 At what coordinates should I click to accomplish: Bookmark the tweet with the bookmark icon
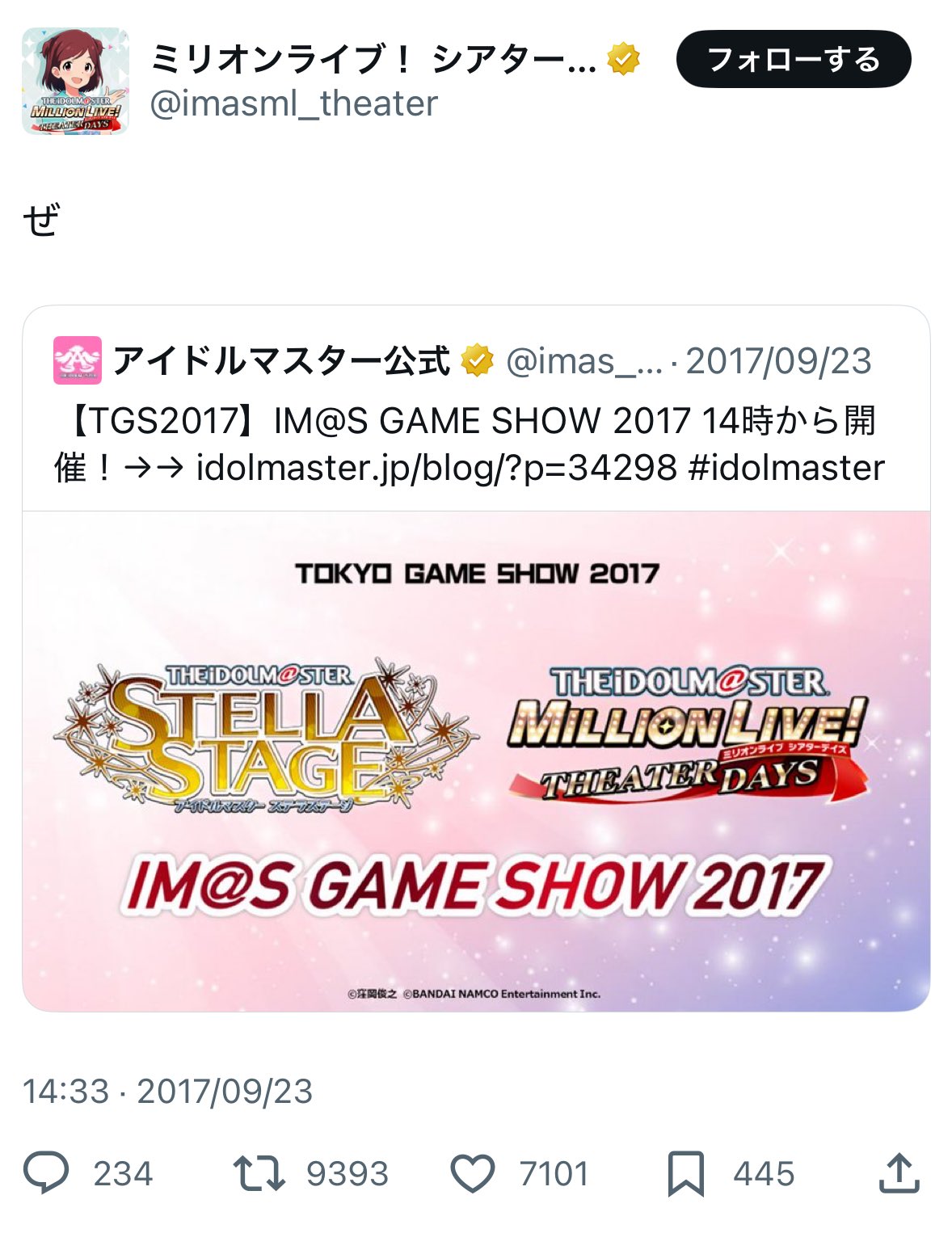686,1174
